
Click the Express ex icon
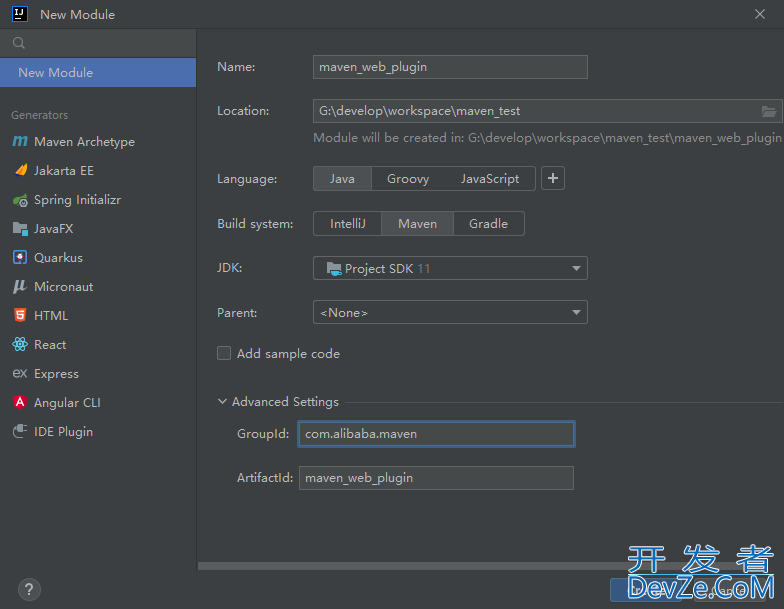coord(20,373)
